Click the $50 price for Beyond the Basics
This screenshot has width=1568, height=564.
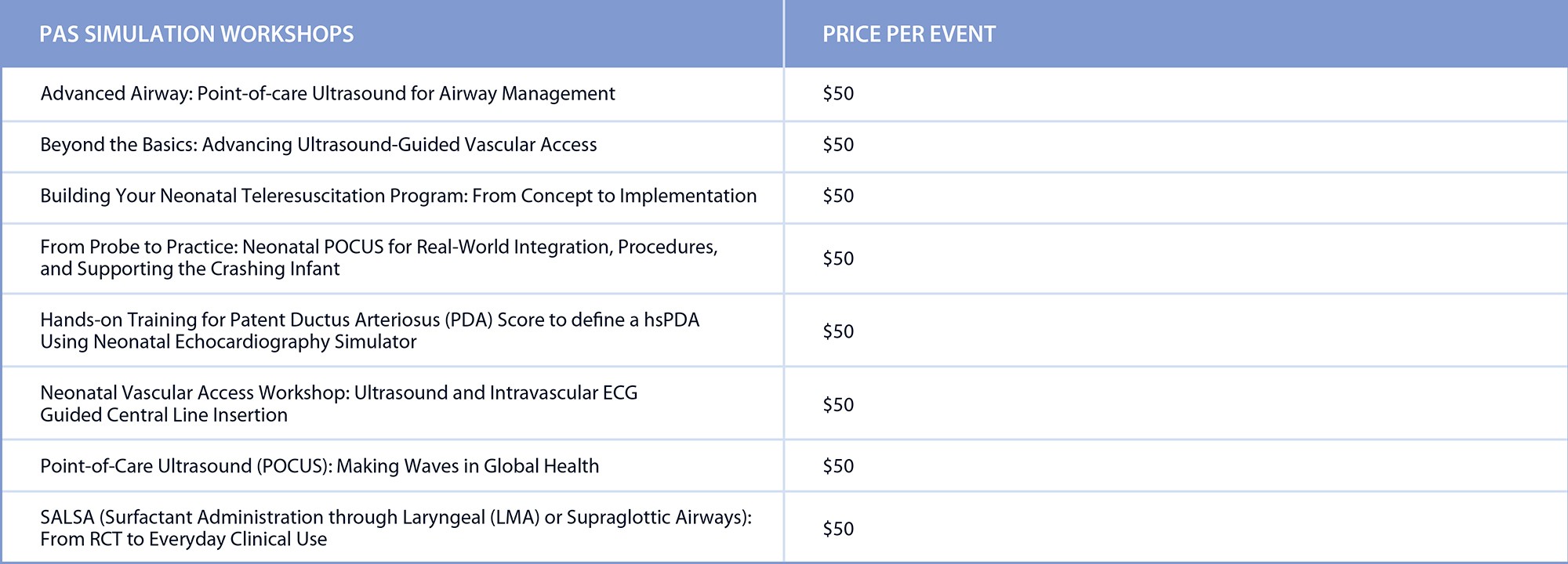pyautogui.click(x=838, y=145)
